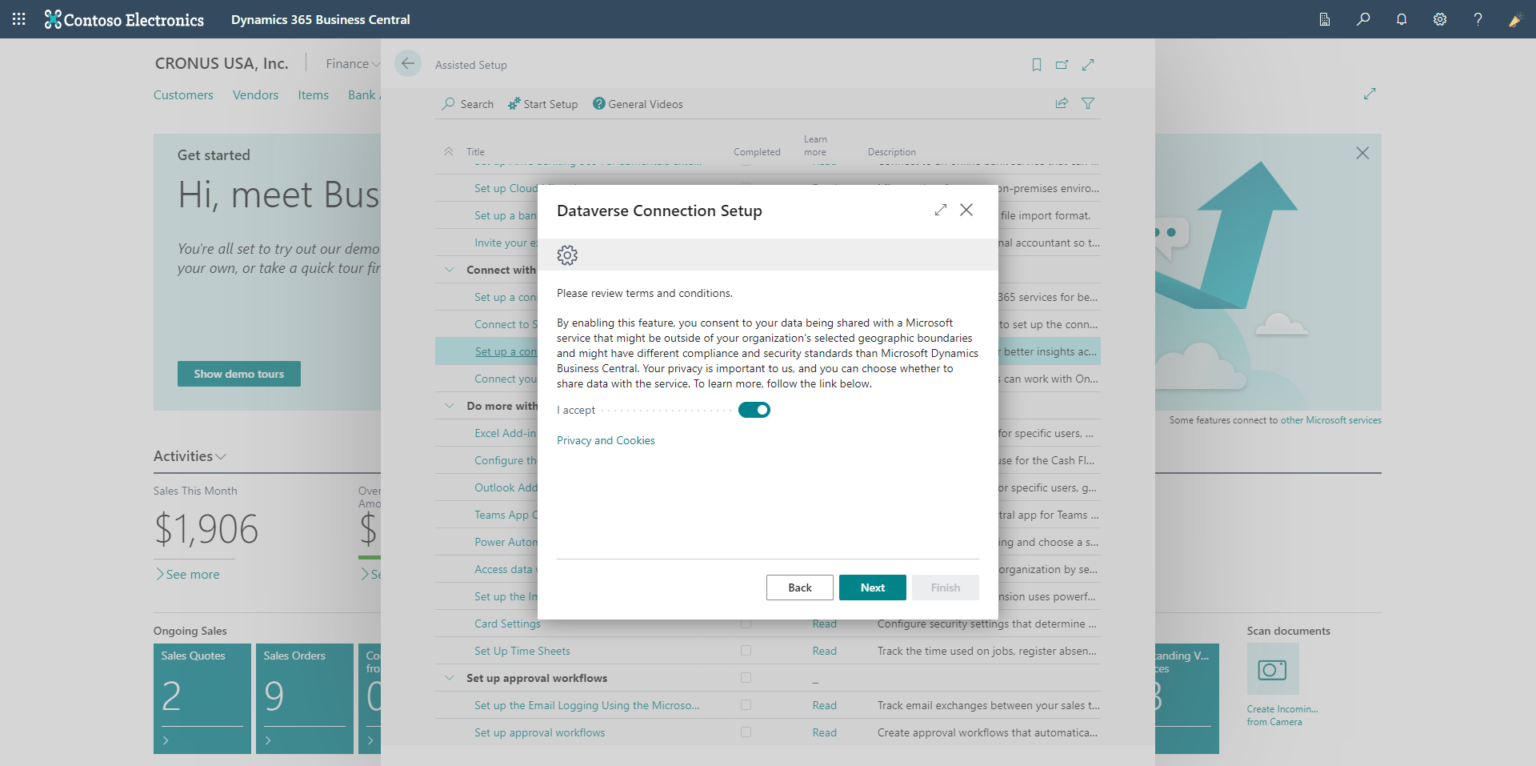The height and width of the screenshot is (766, 1536).
Task: Open the company environment icon
Action: 1324,19
